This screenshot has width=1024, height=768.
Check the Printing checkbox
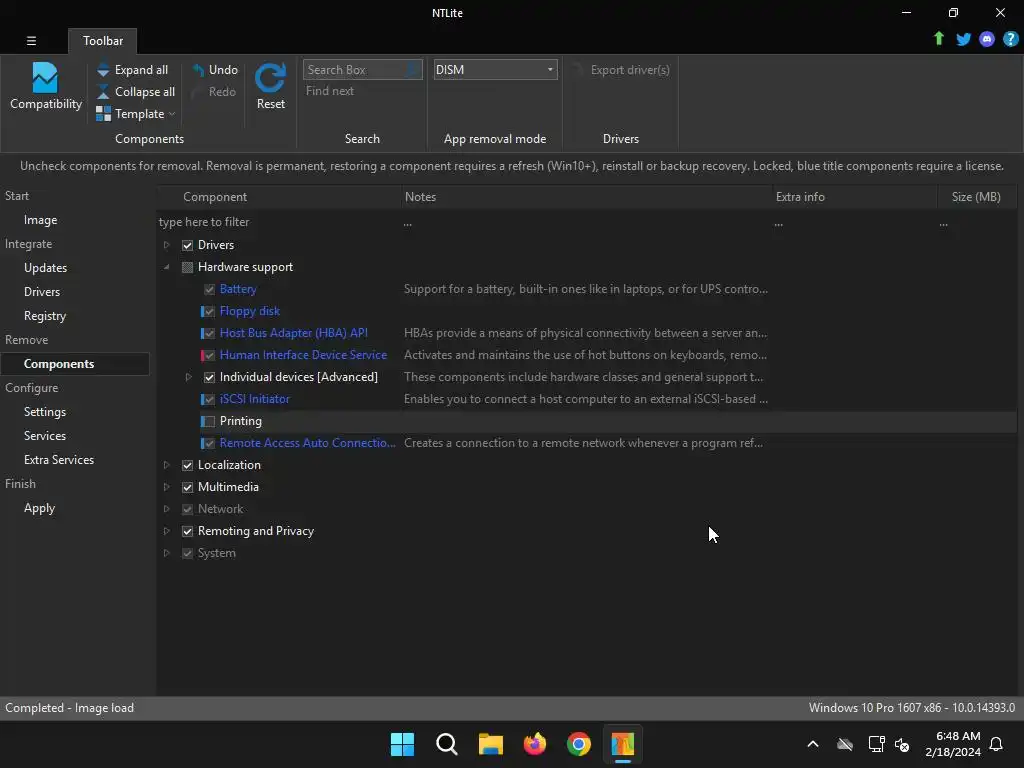209,422
